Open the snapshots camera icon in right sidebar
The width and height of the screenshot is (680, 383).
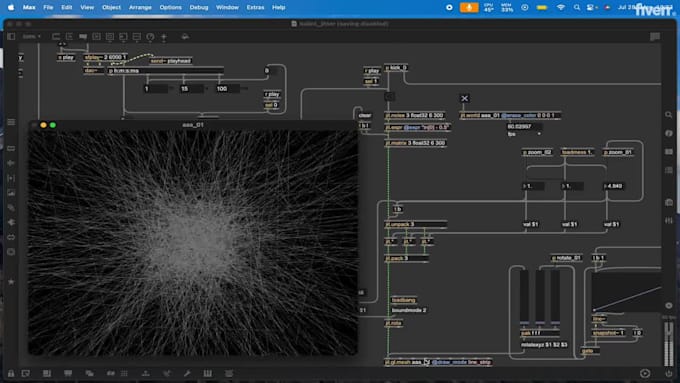[x=668, y=202]
